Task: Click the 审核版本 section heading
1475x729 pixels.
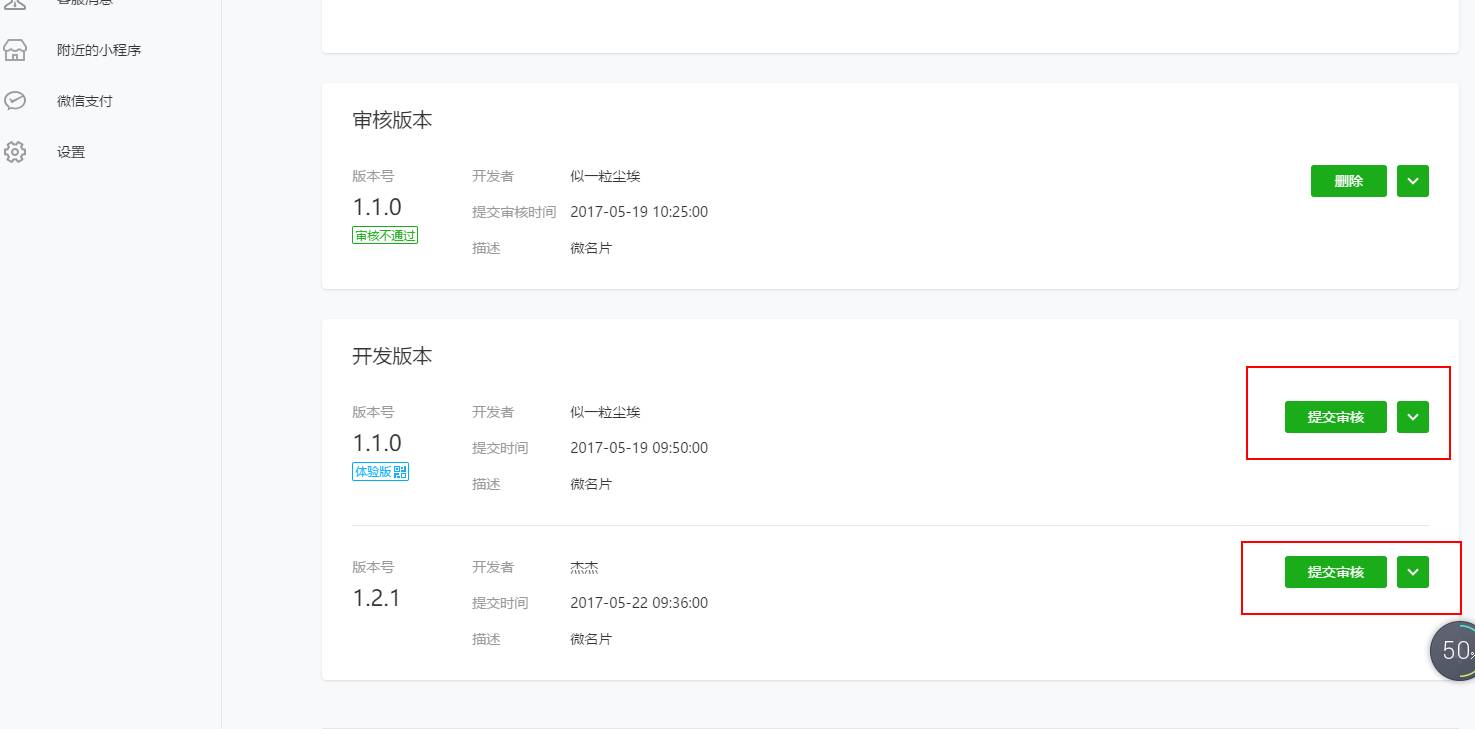Action: click(392, 120)
